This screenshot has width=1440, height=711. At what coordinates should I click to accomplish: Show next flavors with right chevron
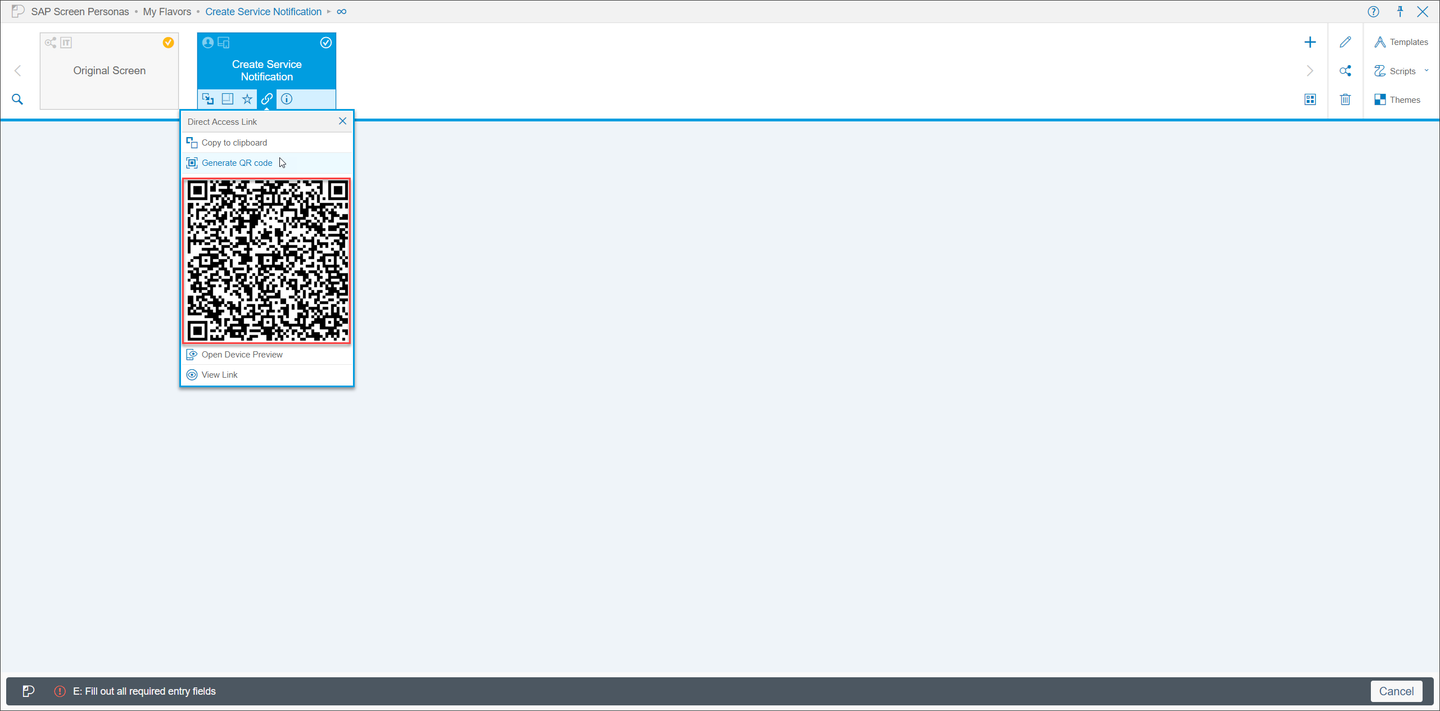click(1310, 71)
